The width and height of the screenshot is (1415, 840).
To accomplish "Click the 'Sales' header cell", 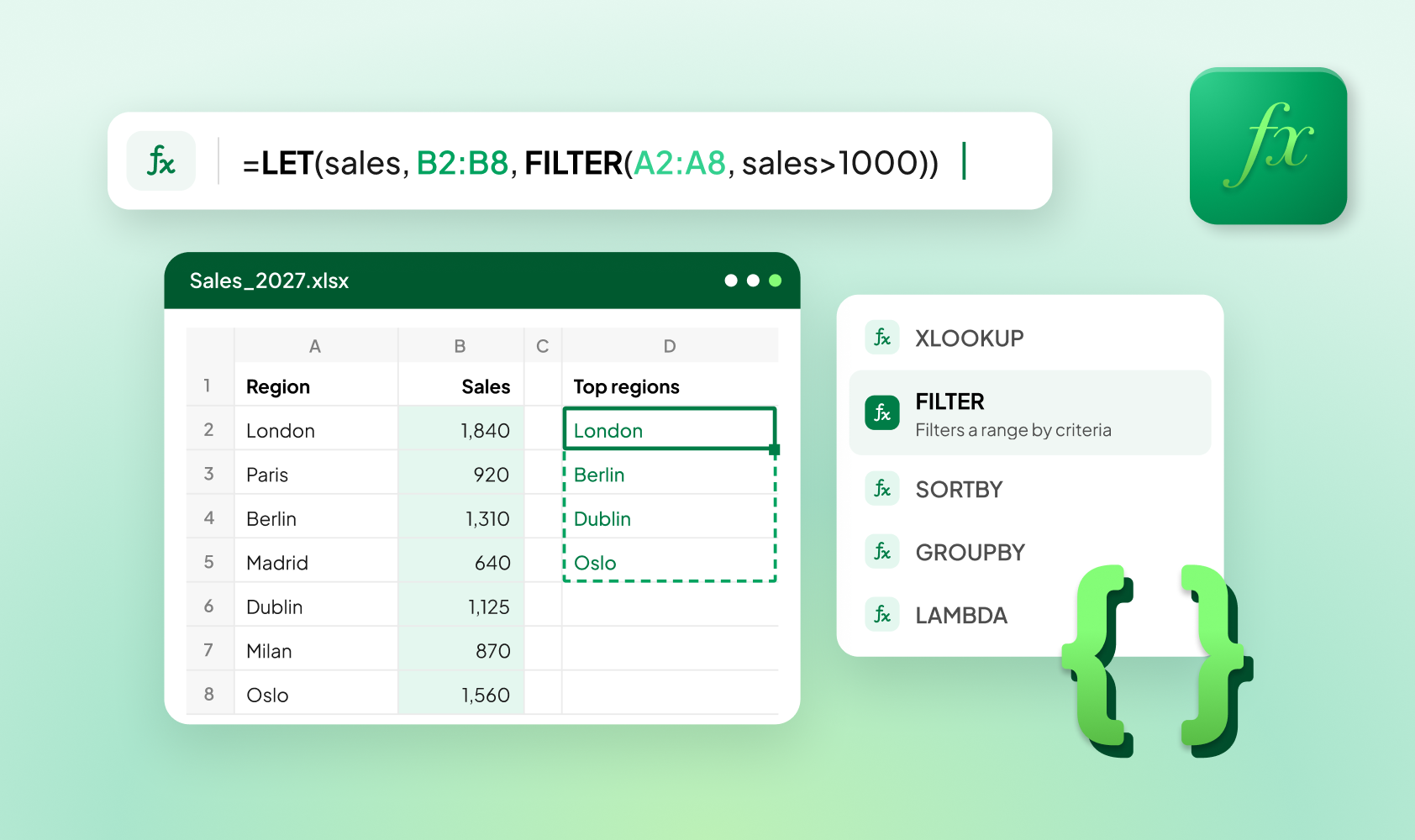I will (x=460, y=386).
